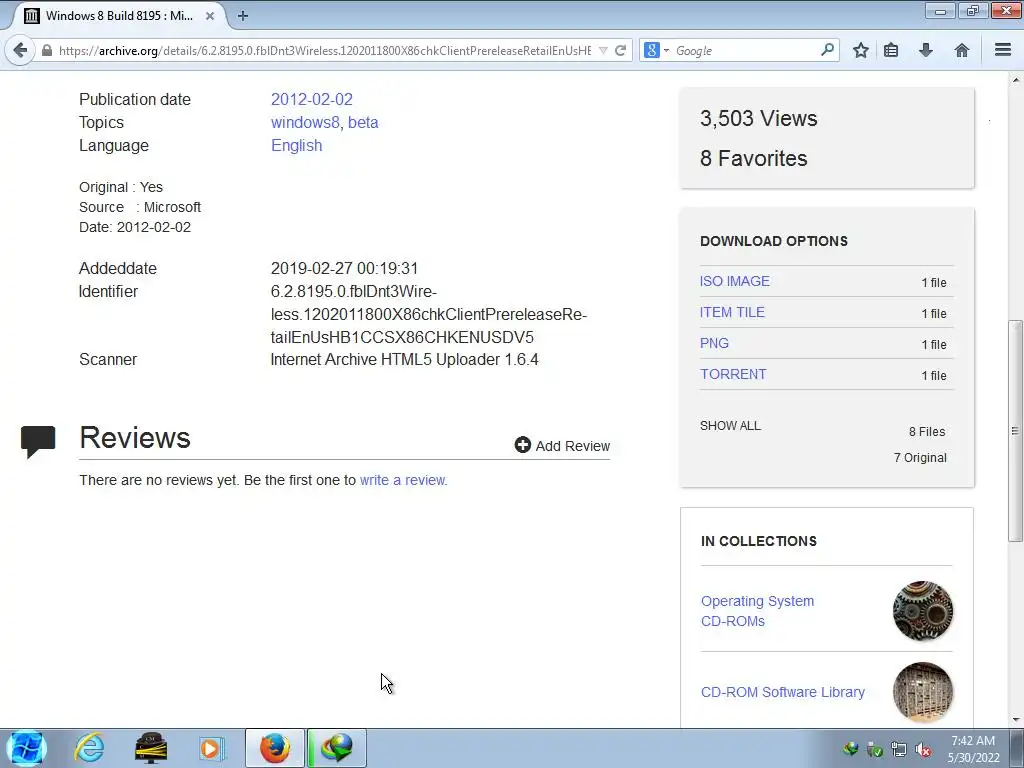The width and height of the screenshot is (1024, 768).
Task: Click the scrollbar down arrow
Action: [1015, 720]
